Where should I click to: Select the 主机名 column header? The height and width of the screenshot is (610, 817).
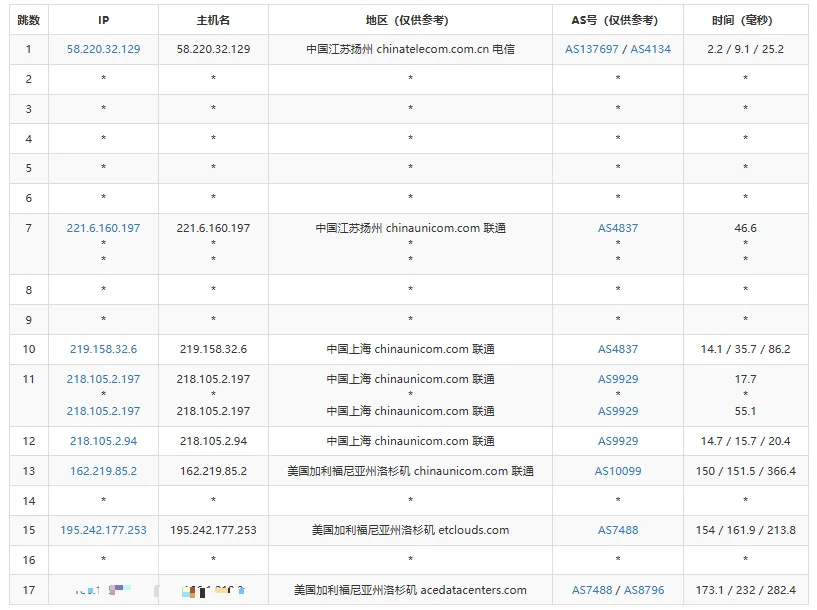pyautogui.click(x=213, y=20)
